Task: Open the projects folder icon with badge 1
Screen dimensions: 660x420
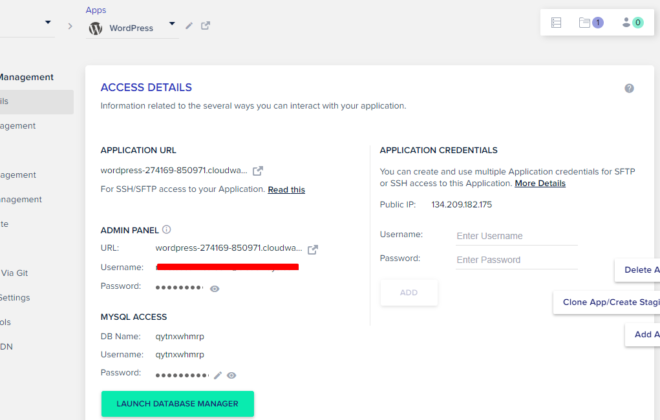Action: click(591, 22)
